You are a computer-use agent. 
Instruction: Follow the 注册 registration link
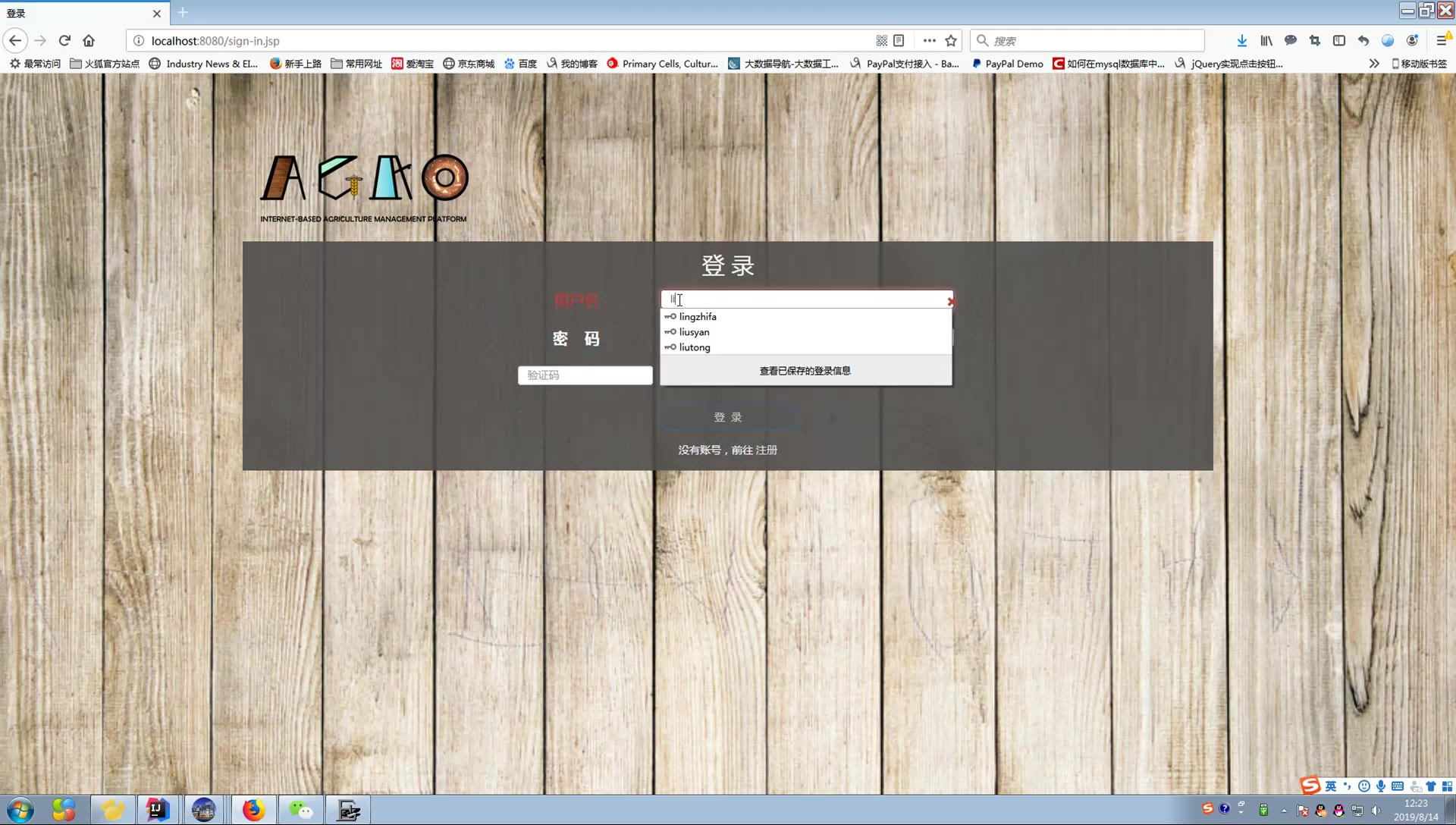767,450
